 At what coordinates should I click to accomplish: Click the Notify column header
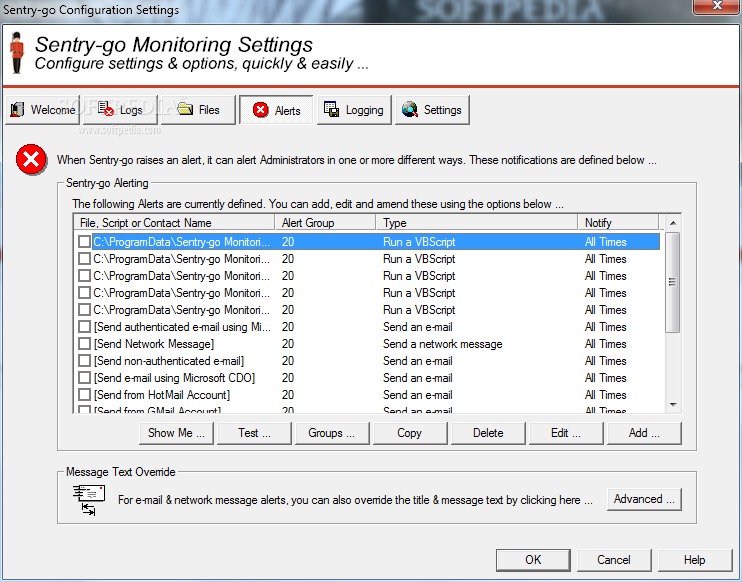[618, 222]
